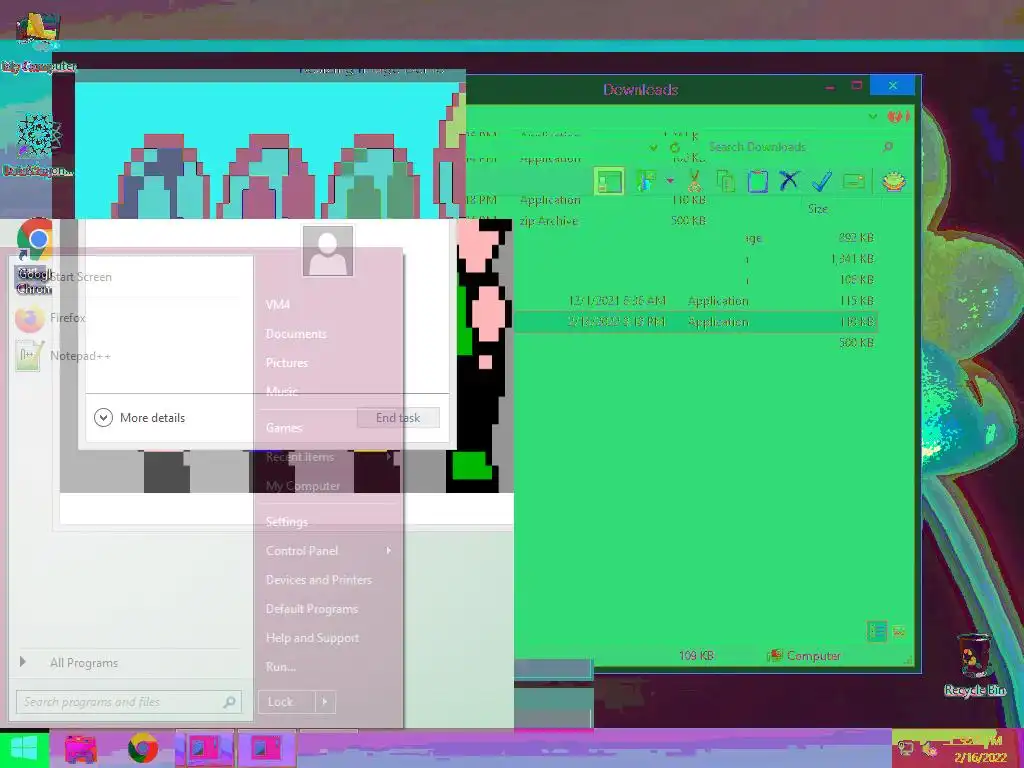Open Start Screen from the Start menu
Image resolution: width=1024 pixels, height=768 pixels.
click(x=81, y=277)
